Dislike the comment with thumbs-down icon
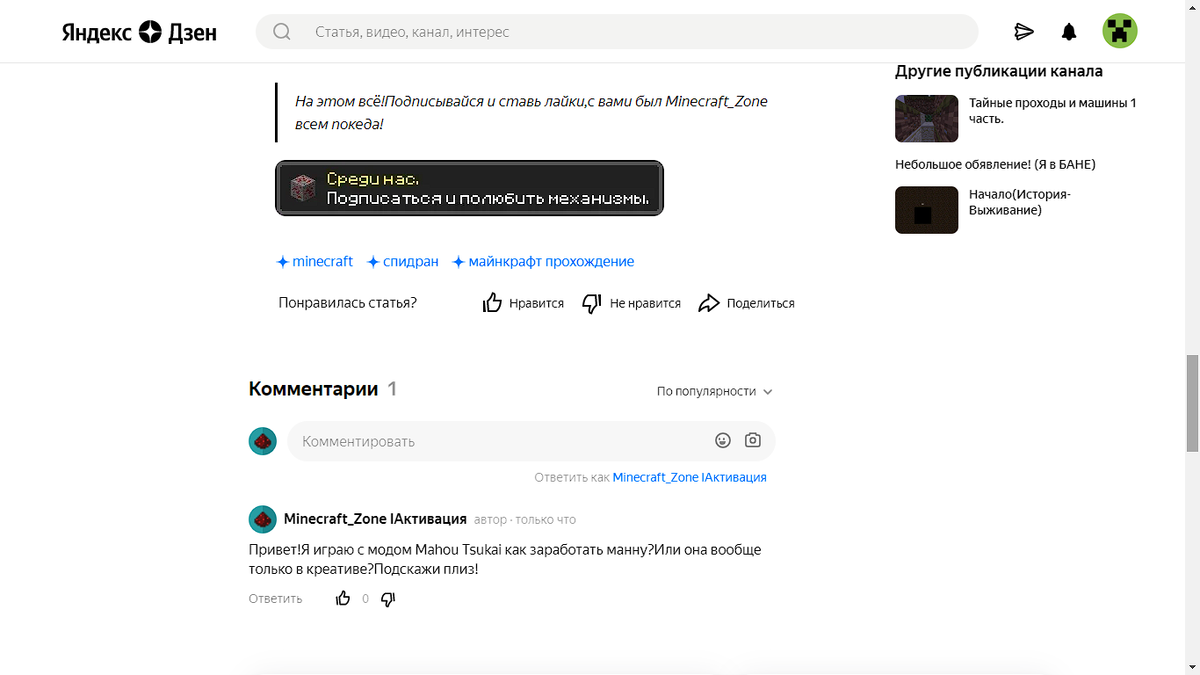This screenshot has height=675, width=1200. coord(389,599)
